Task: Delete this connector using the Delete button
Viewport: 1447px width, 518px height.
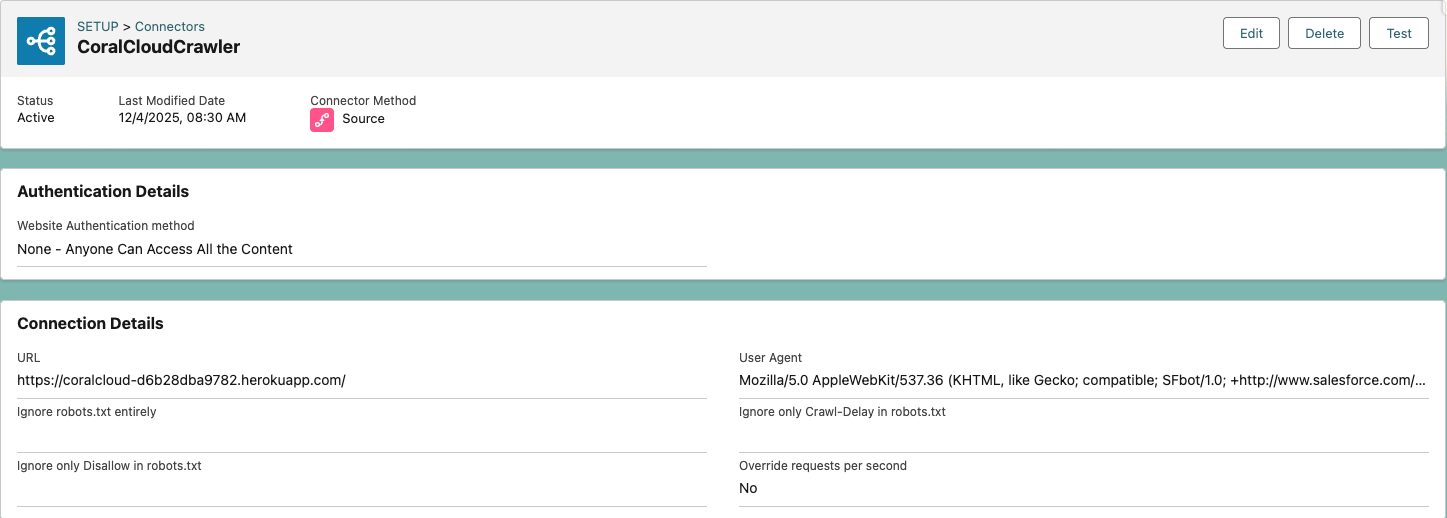Action: [1324, 33]
